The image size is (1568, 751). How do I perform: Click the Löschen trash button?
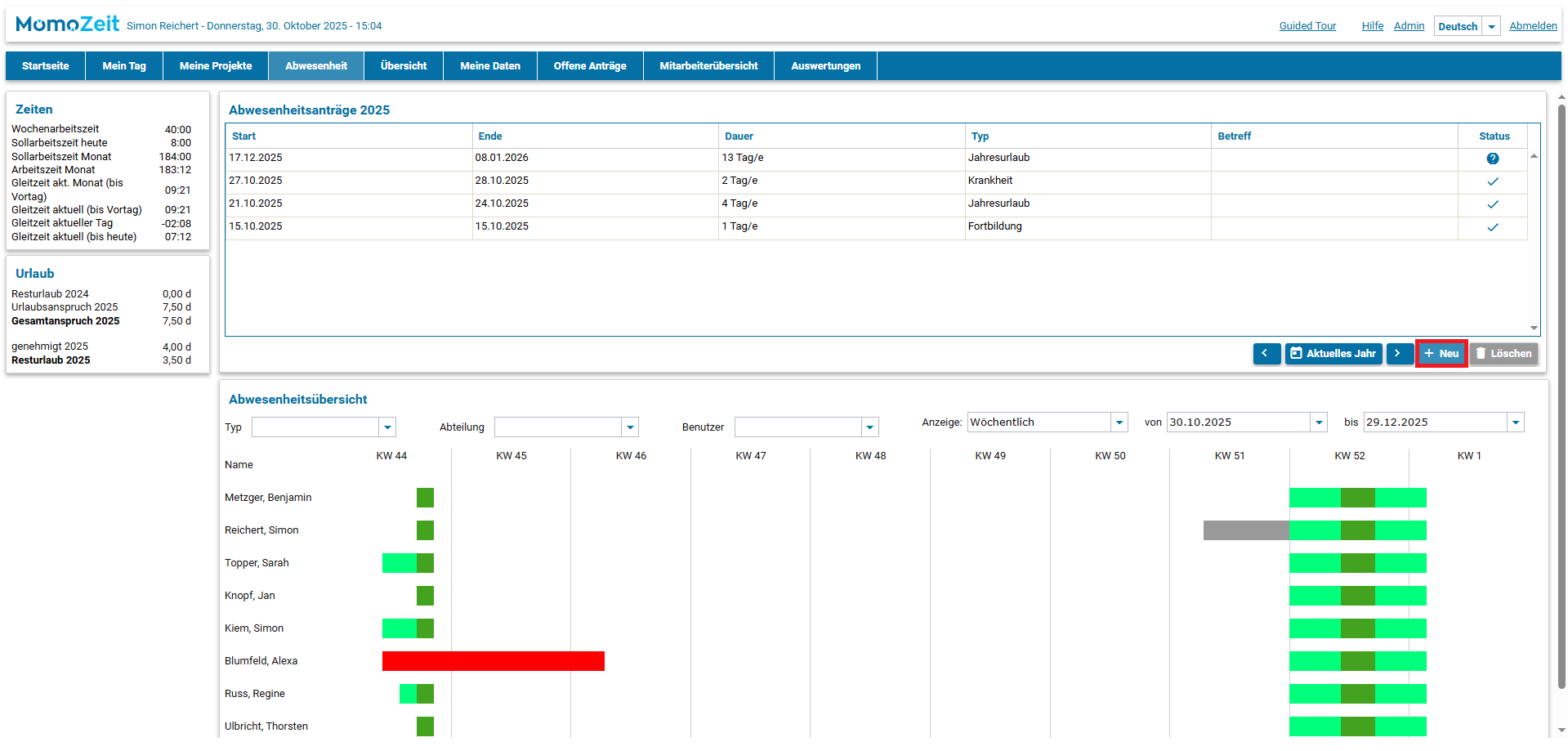click(x=1503, y=354)
